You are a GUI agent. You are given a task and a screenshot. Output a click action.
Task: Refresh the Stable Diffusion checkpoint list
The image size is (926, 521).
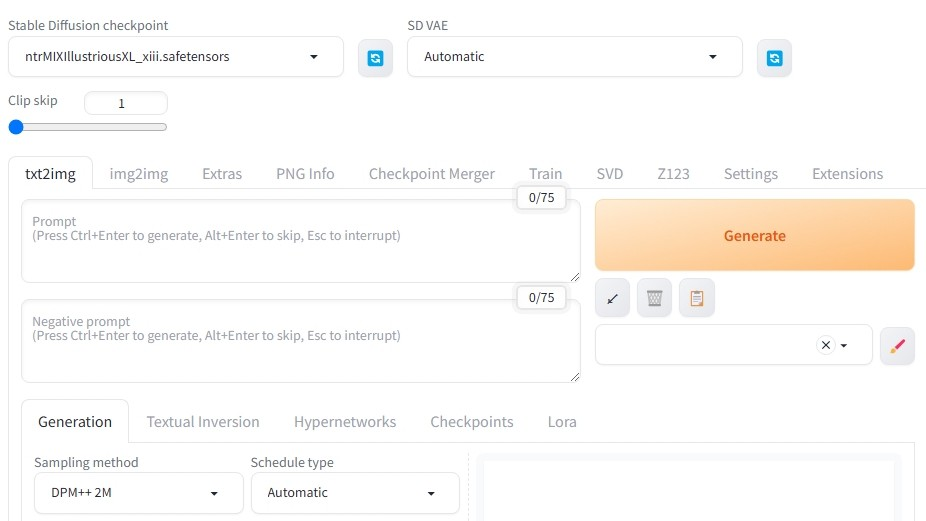pos(376,58)
